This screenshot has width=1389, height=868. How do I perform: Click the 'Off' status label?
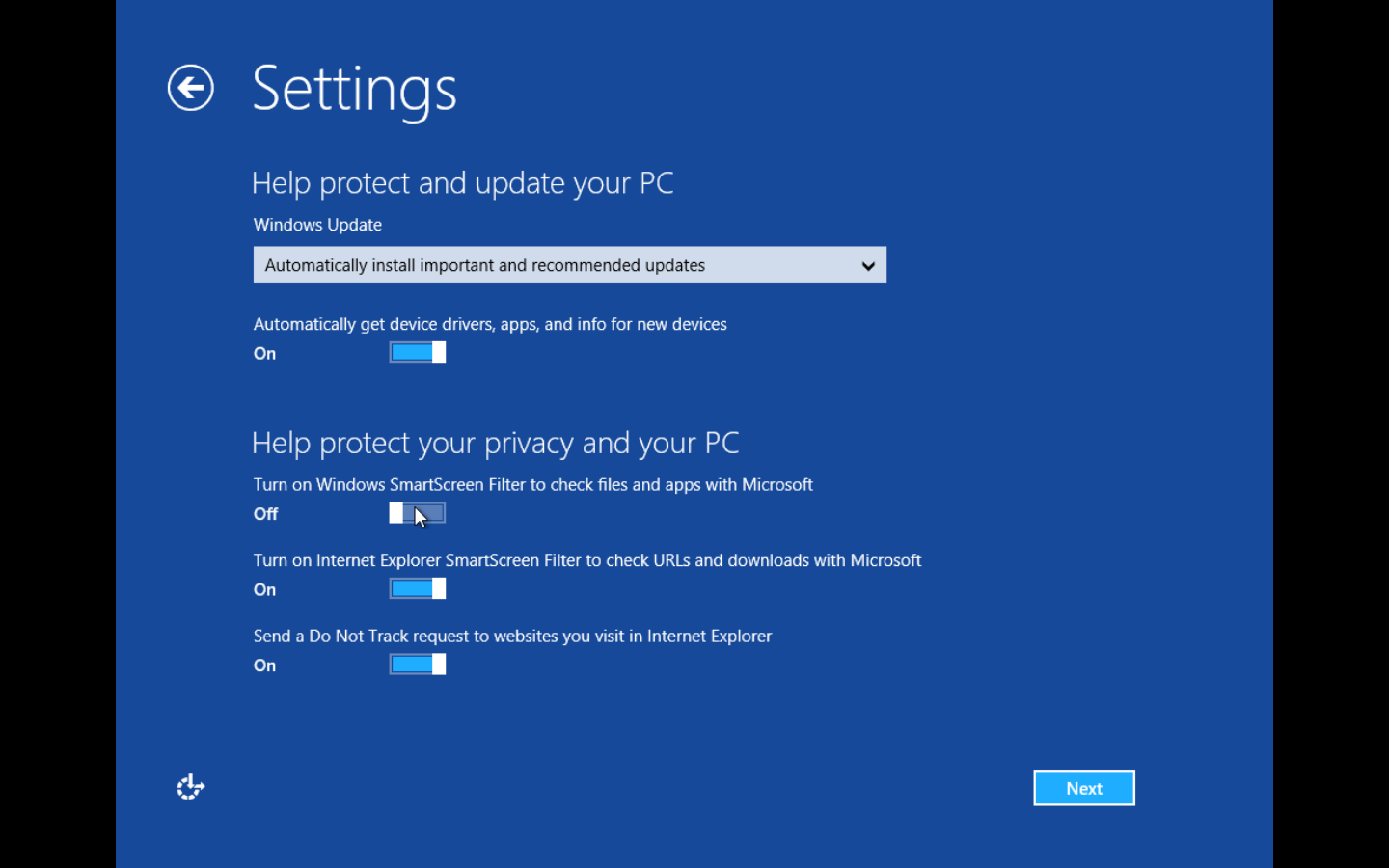click(265, 514)
